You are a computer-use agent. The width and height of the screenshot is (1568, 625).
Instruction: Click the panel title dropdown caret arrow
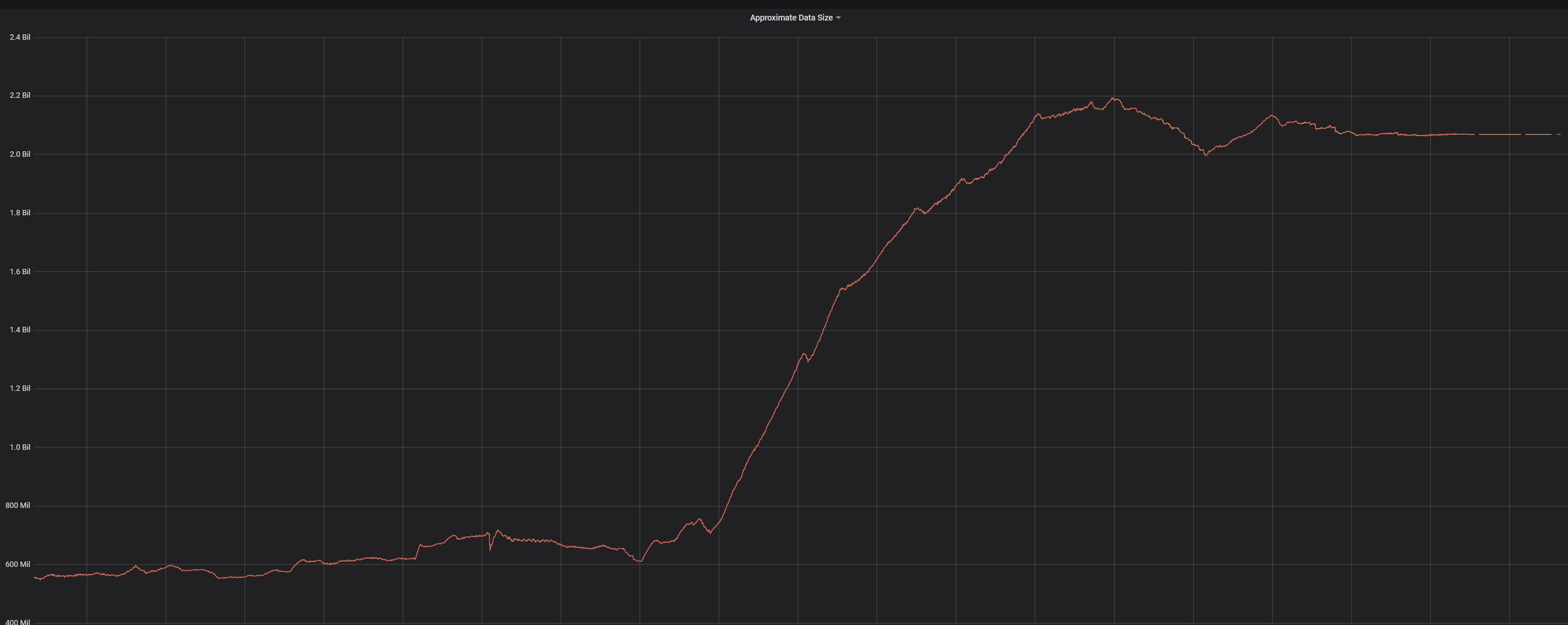coord(838,18)
